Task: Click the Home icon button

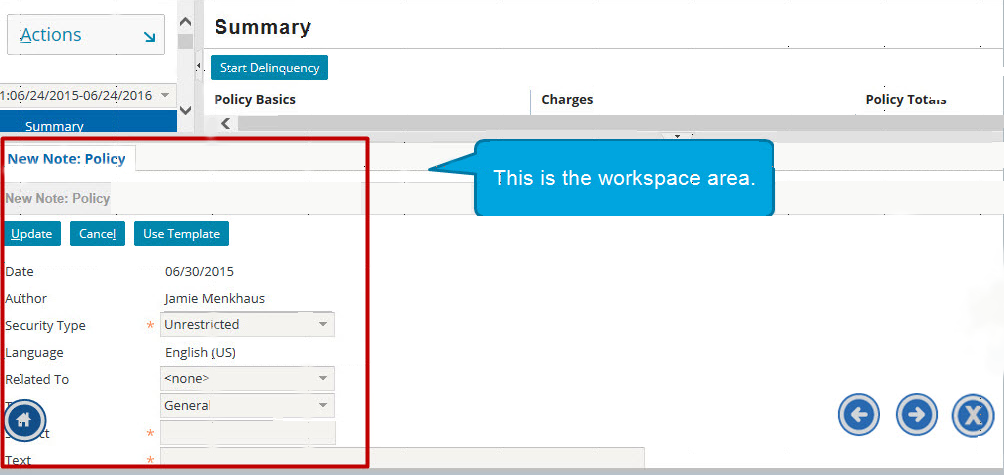Action: click(x=25, y=420)
